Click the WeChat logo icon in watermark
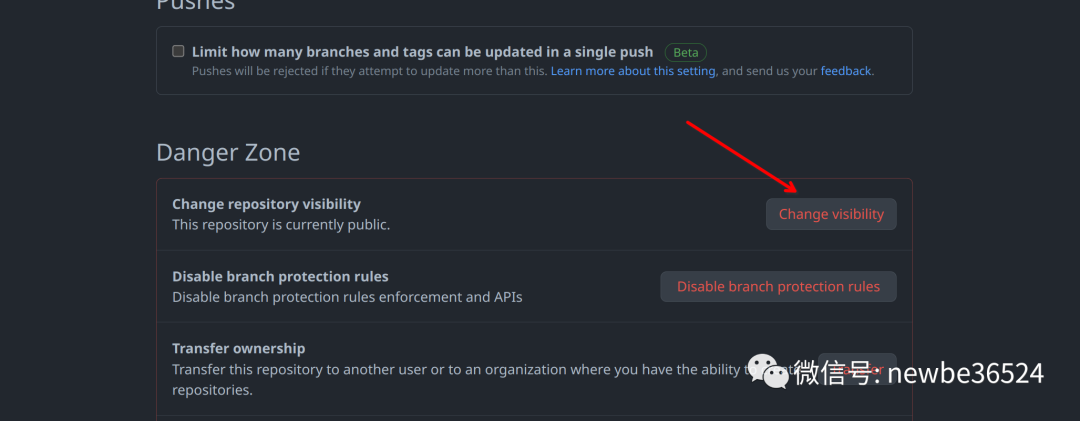The width and height of the screenshot is (1080, 421). pyautogui.click(x=769, y=371)
